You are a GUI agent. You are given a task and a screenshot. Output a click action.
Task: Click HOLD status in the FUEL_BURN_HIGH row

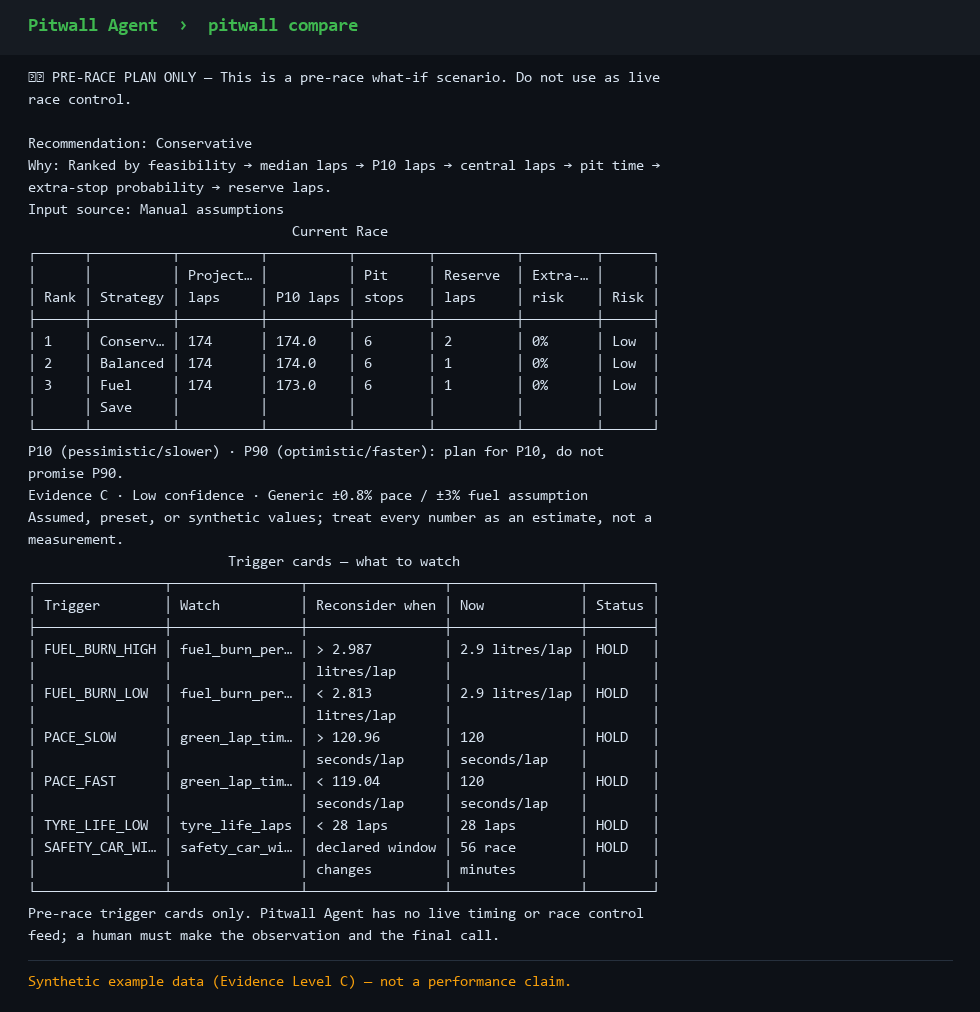click(x=611, y=649)
